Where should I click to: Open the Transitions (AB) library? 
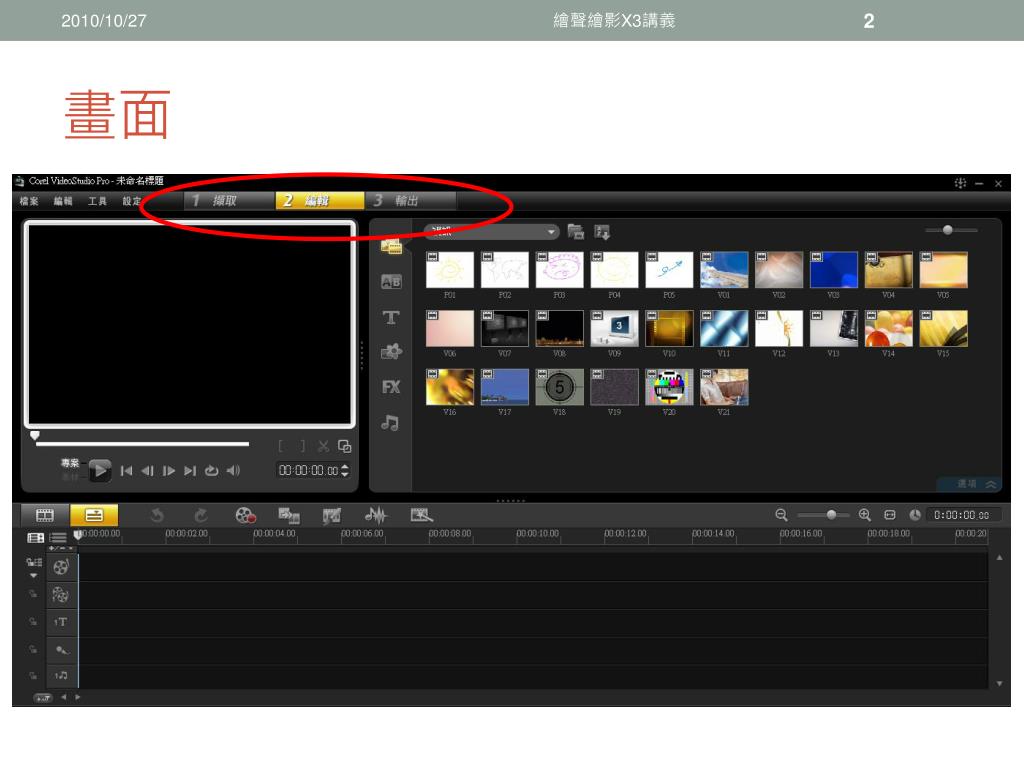391,282
